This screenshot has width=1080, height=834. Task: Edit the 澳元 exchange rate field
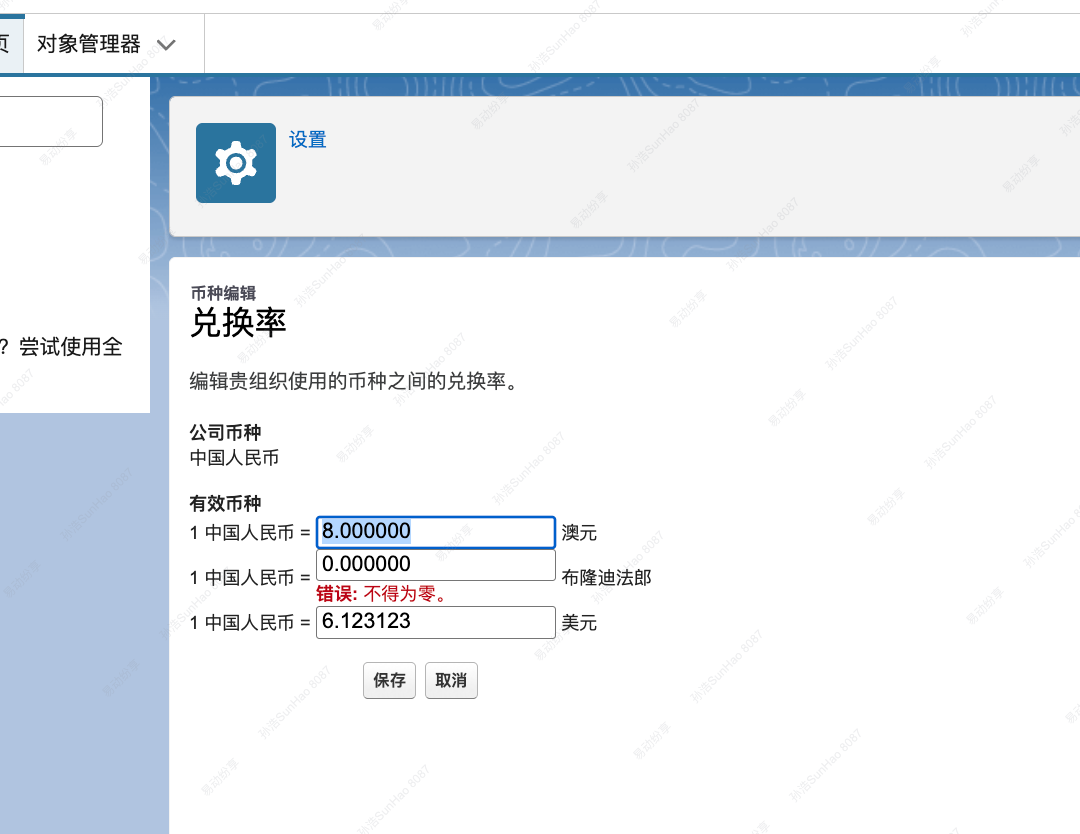(435, 532)
